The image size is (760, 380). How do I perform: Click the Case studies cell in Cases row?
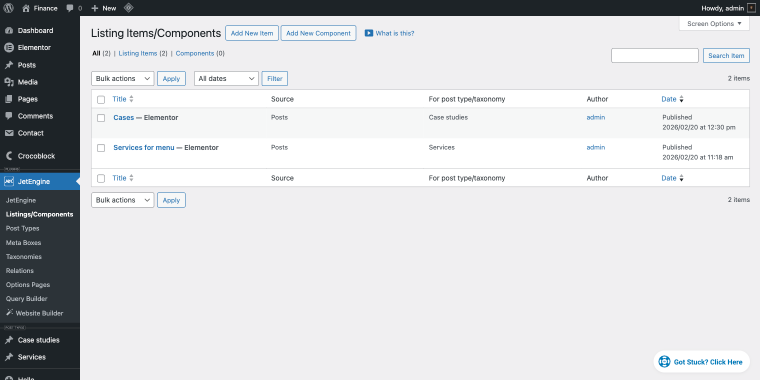coord(448,117)
